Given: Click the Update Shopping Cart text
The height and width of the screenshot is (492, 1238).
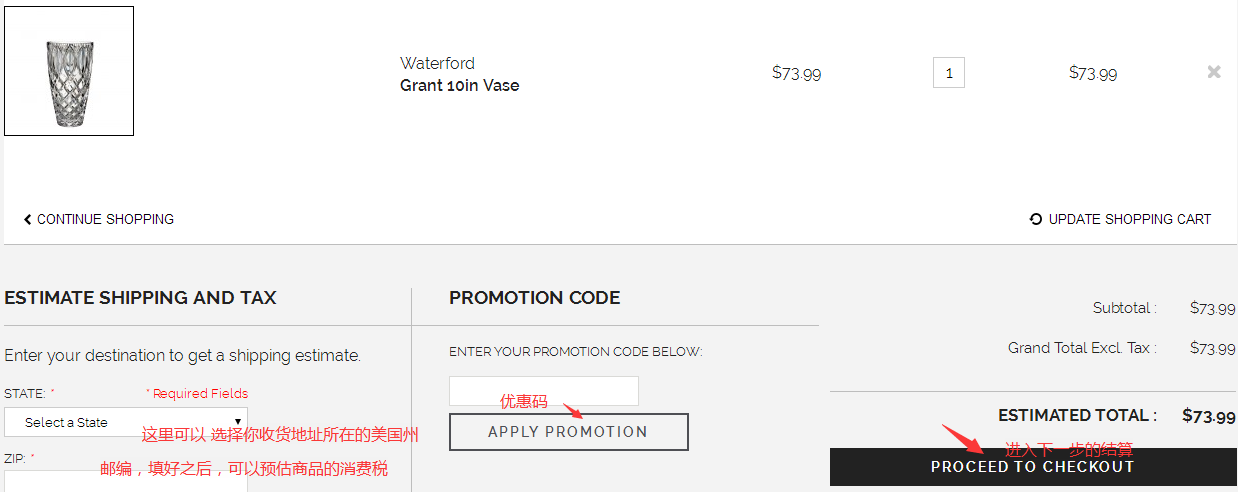Looking at the screenshot, I should pos(1129,219).
